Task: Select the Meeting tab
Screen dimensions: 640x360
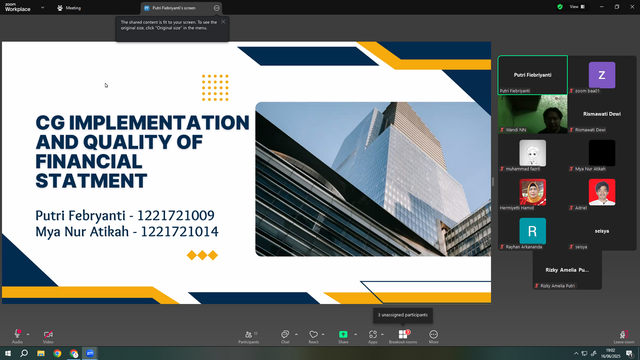Action: coord(69,8)
